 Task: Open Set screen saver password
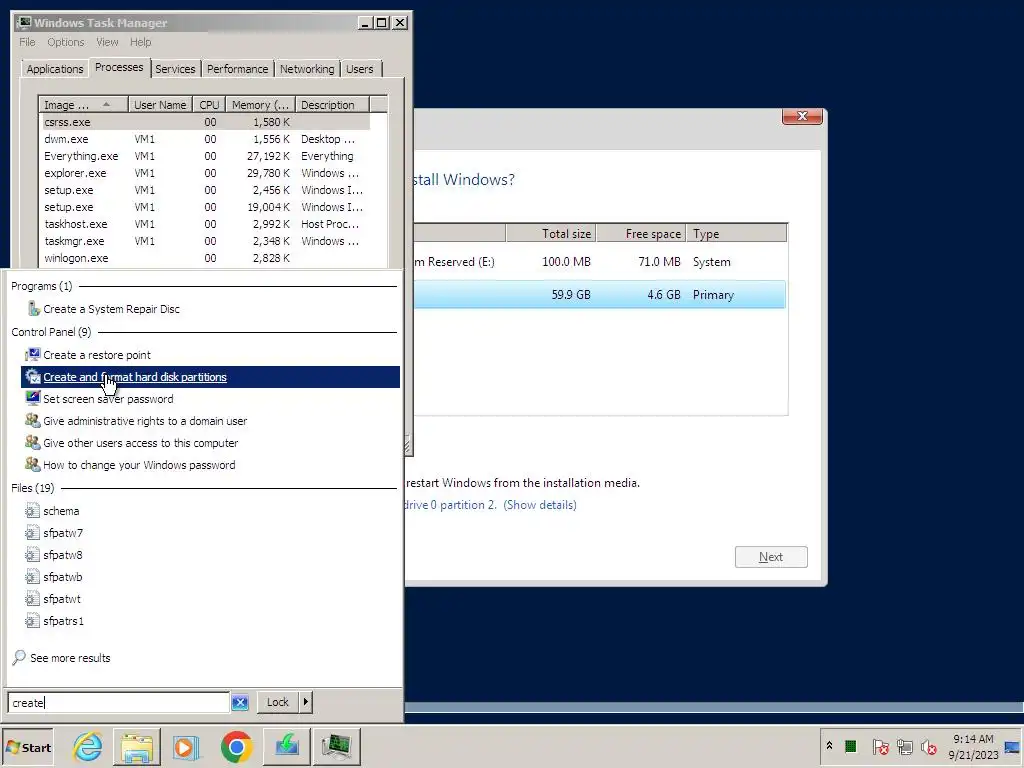tap(108, 399)
